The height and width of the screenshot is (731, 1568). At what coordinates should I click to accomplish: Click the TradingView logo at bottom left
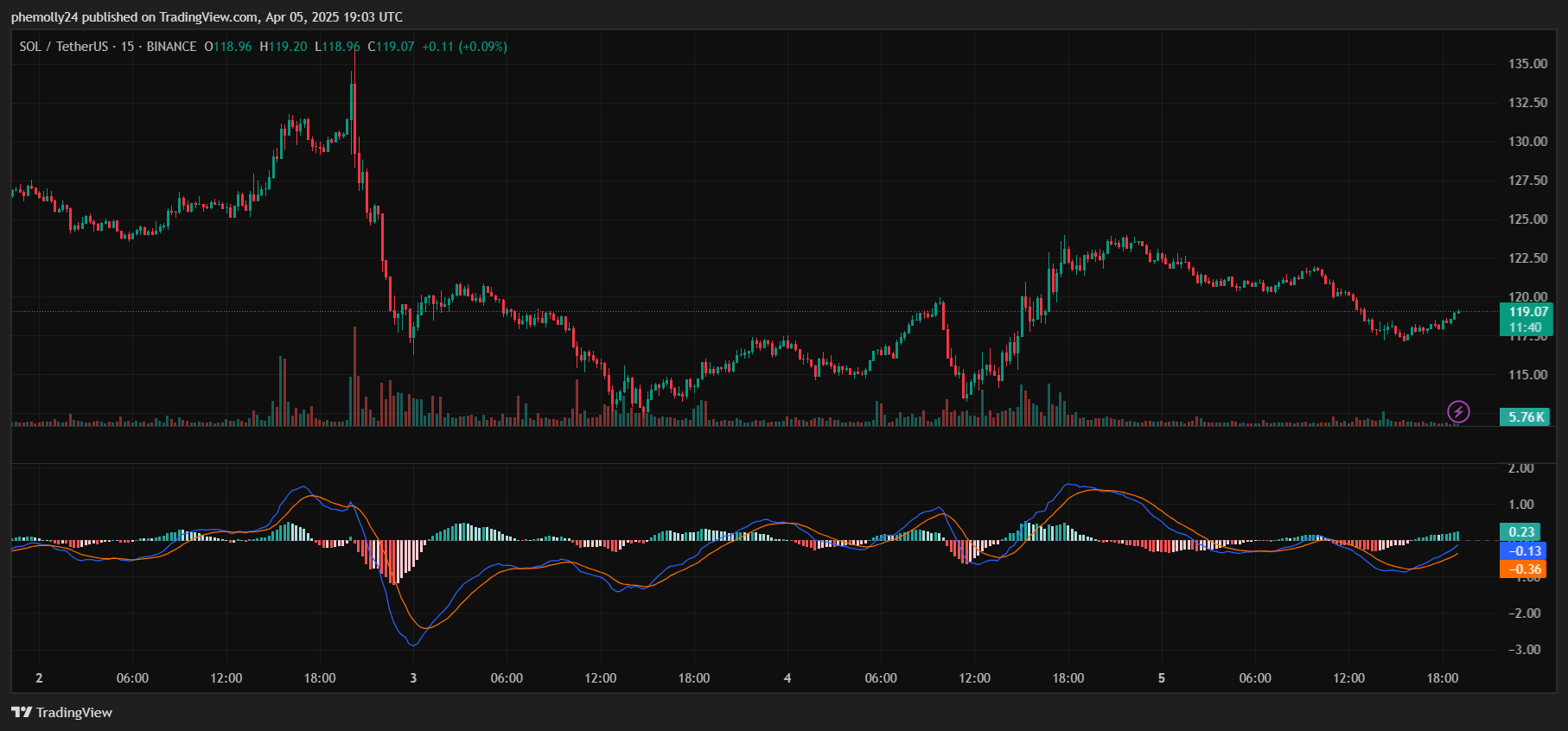point(61,712)
